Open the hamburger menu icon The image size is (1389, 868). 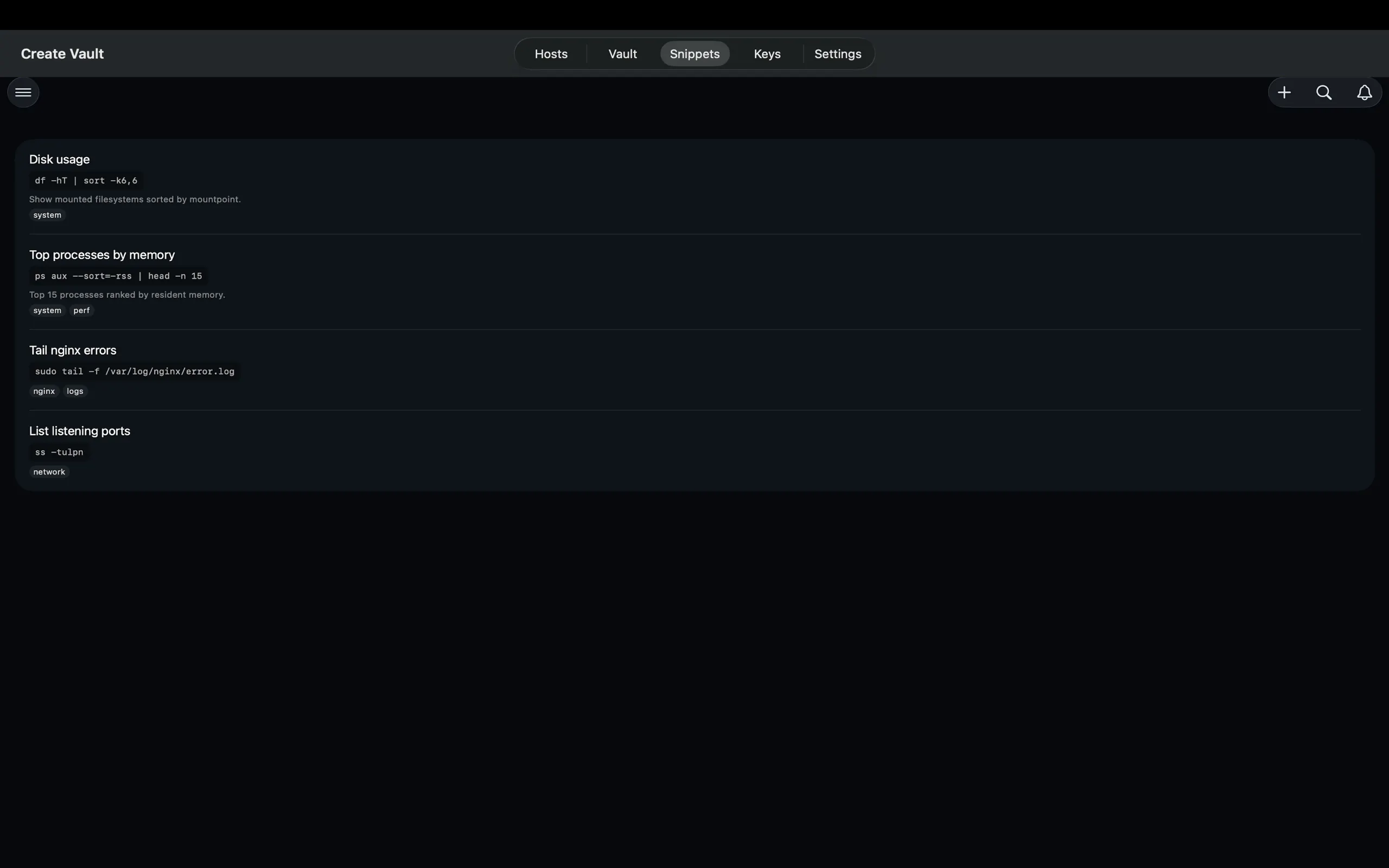pos(23,92)
